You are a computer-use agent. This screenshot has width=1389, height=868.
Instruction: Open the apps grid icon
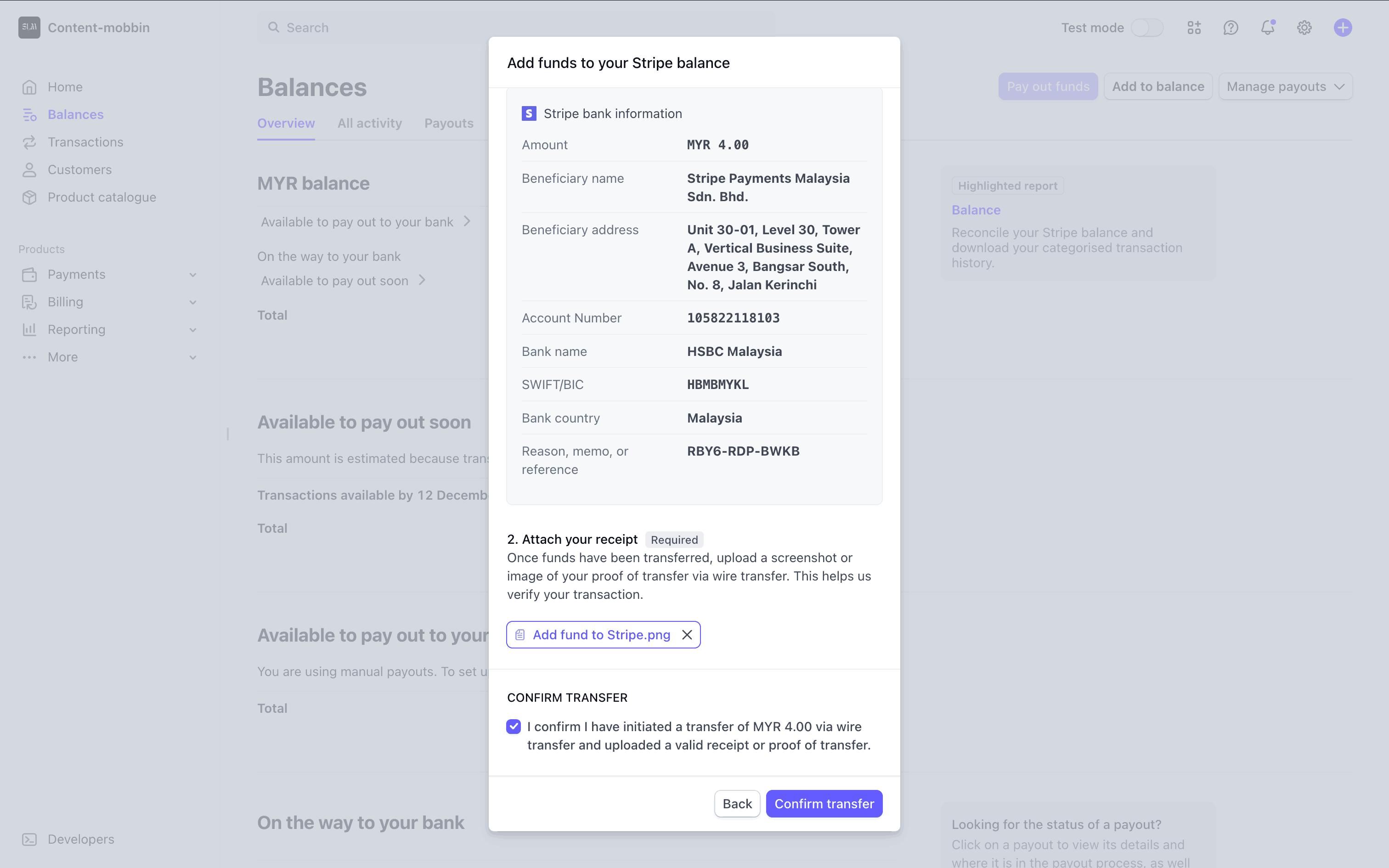(1194, 28)
